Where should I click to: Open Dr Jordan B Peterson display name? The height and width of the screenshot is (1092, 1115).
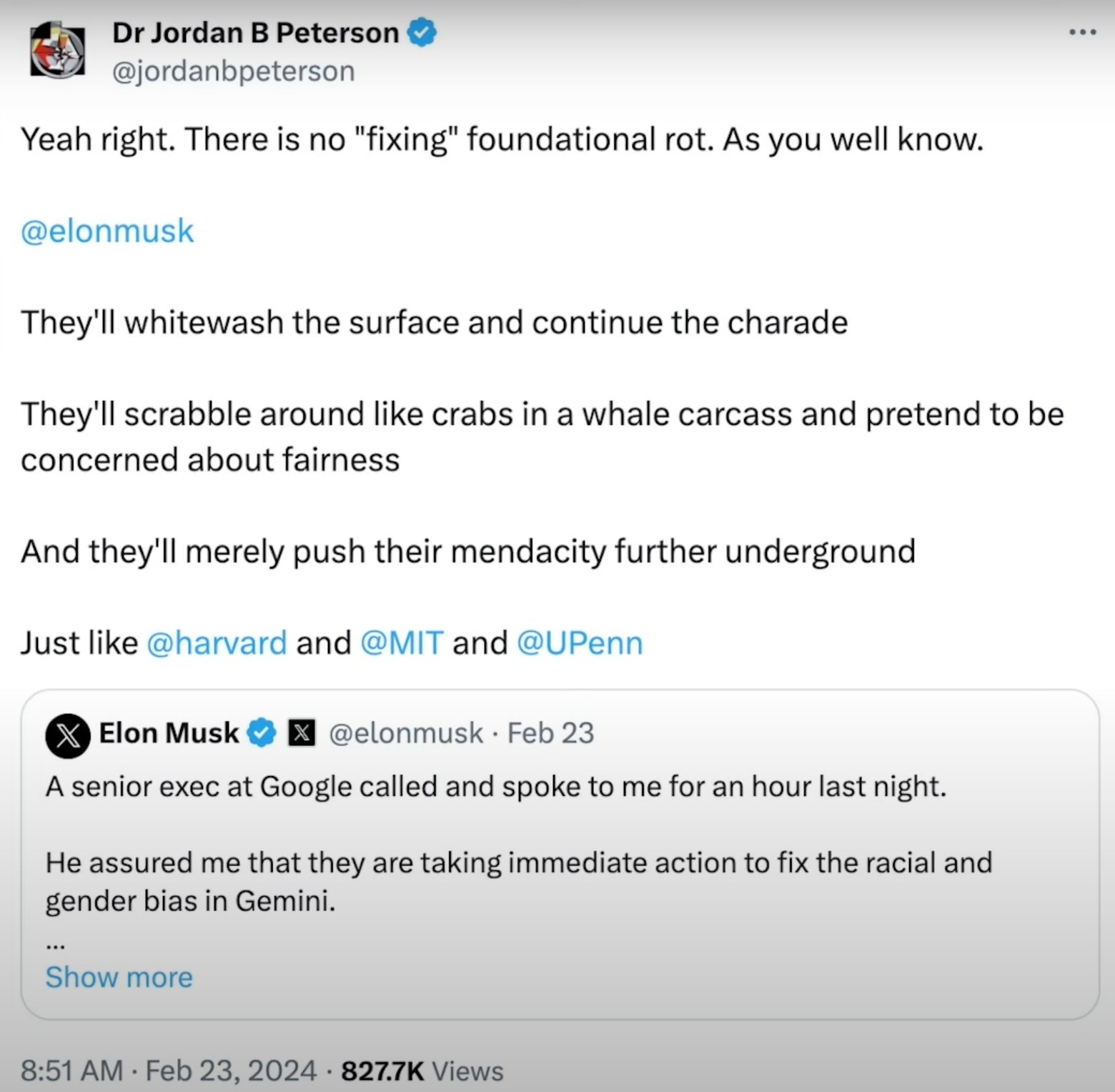pos(255,33)
